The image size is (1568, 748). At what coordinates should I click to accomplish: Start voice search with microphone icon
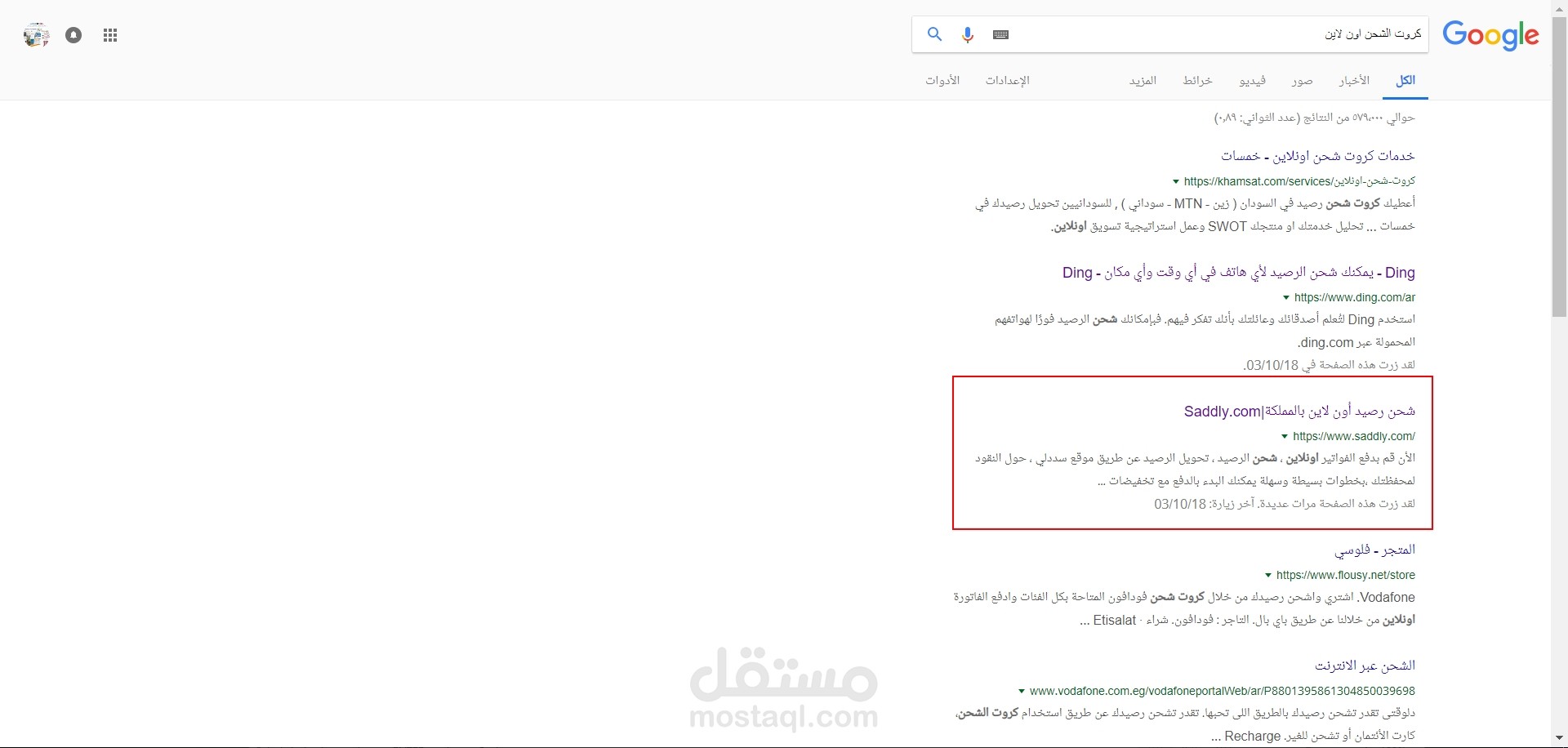tap(968, 35)
